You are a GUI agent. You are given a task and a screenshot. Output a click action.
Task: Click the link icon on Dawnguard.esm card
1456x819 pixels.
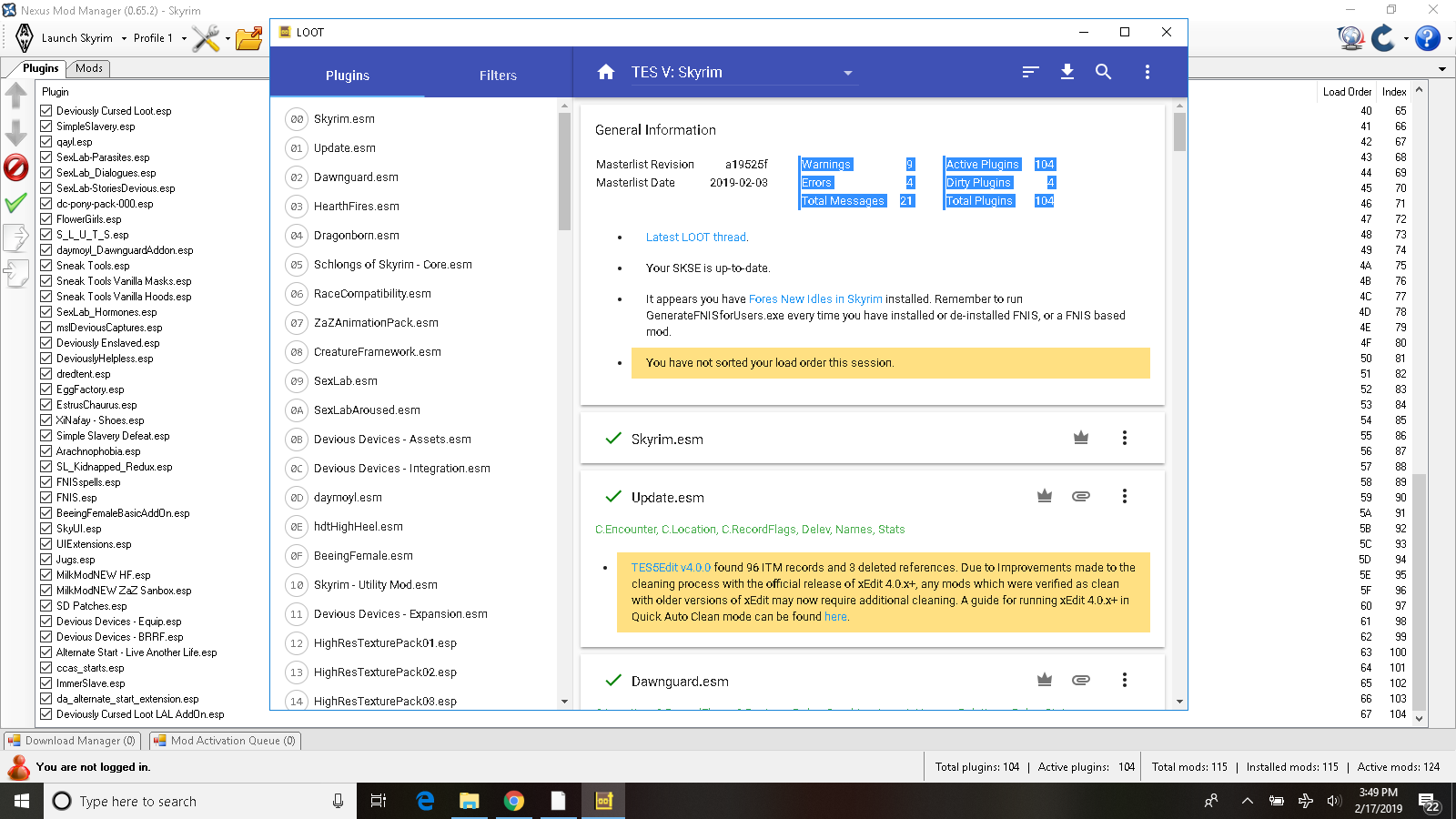click(x=1081, y=680)
